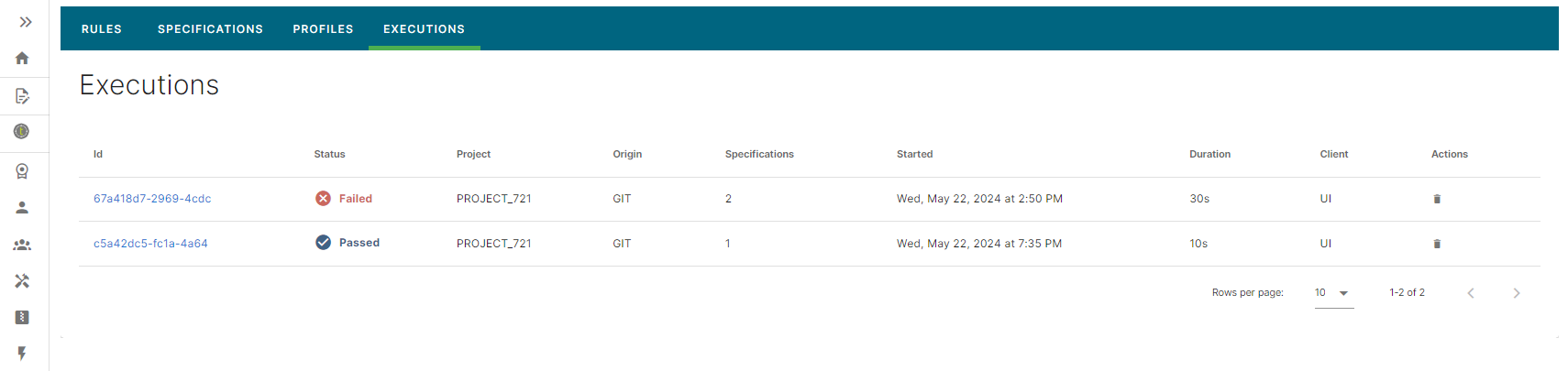Image resolution: width=1568 pixels, height=371 pixels.
Task: Switch to the Rules tab
Action: (102, 29)
